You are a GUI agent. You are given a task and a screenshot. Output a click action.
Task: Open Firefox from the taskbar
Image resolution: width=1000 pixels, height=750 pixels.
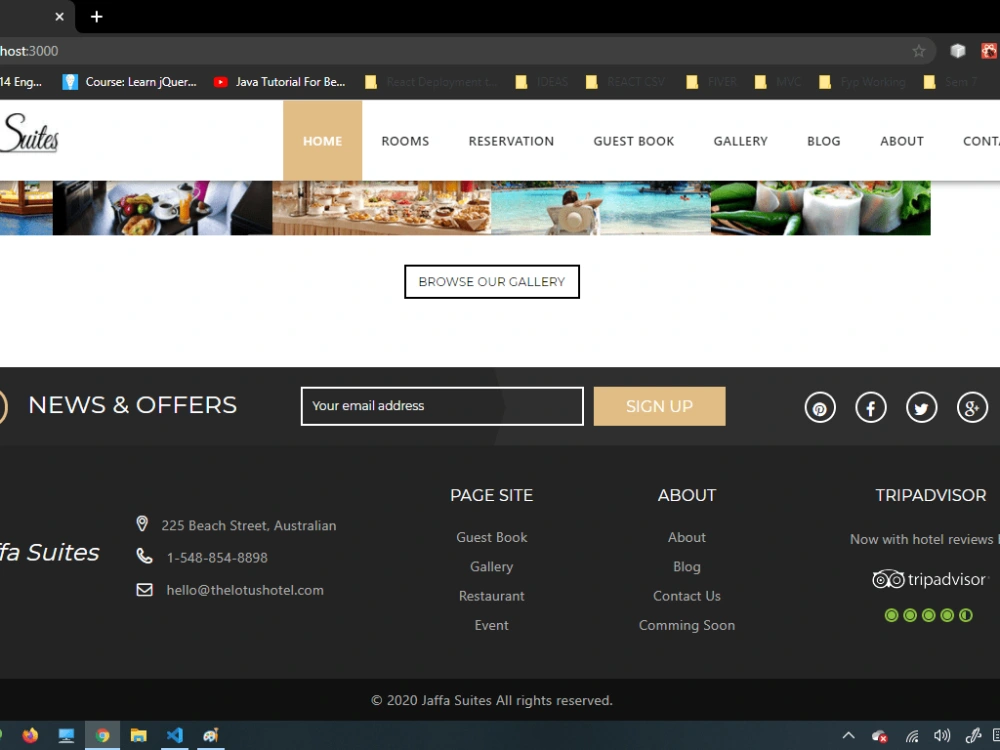coord(30,735)
